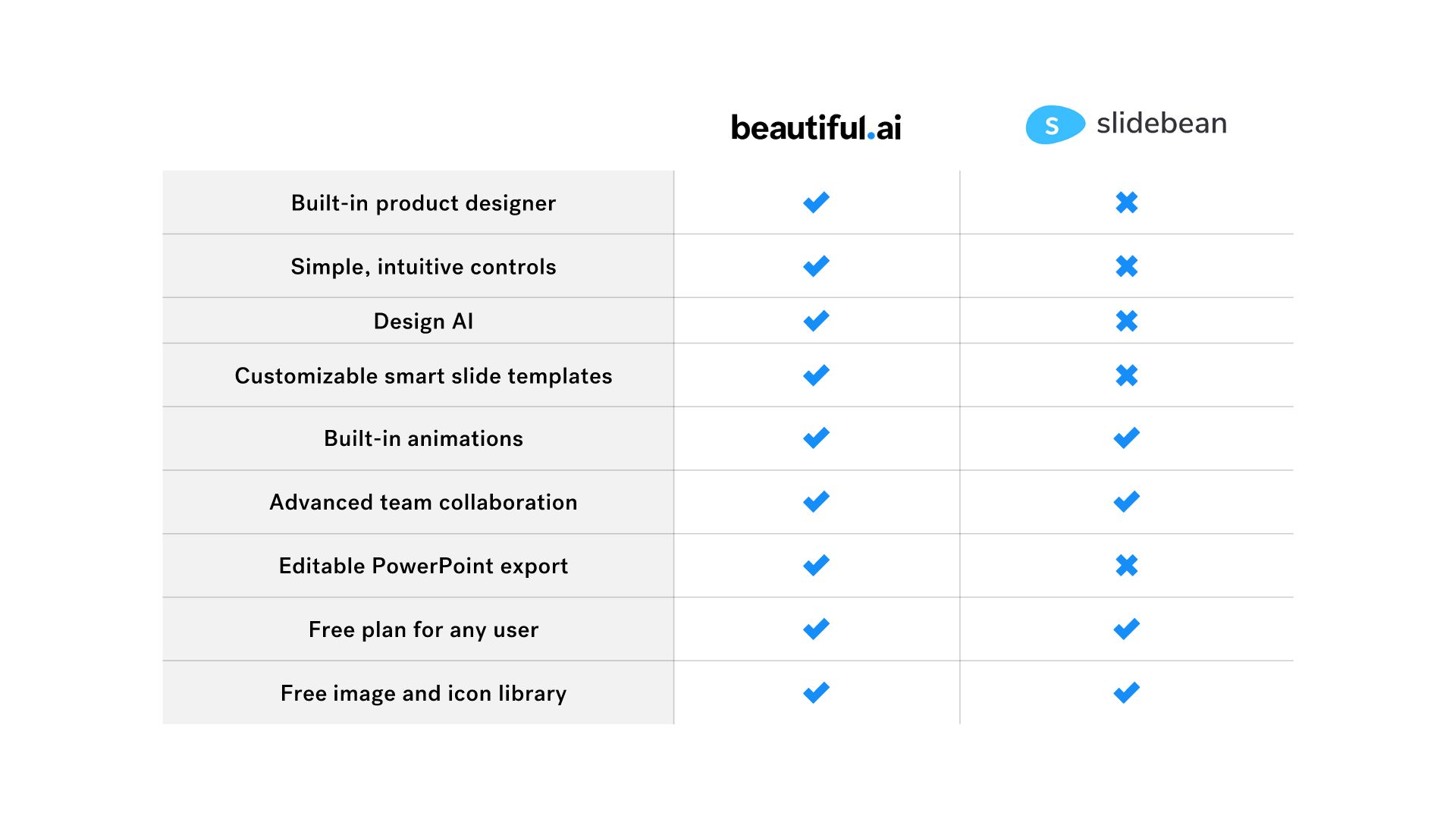Viewport: 1456px width, 819px height.
Task: Select the Built-in product designer row label
Action: tap(423, 203)
